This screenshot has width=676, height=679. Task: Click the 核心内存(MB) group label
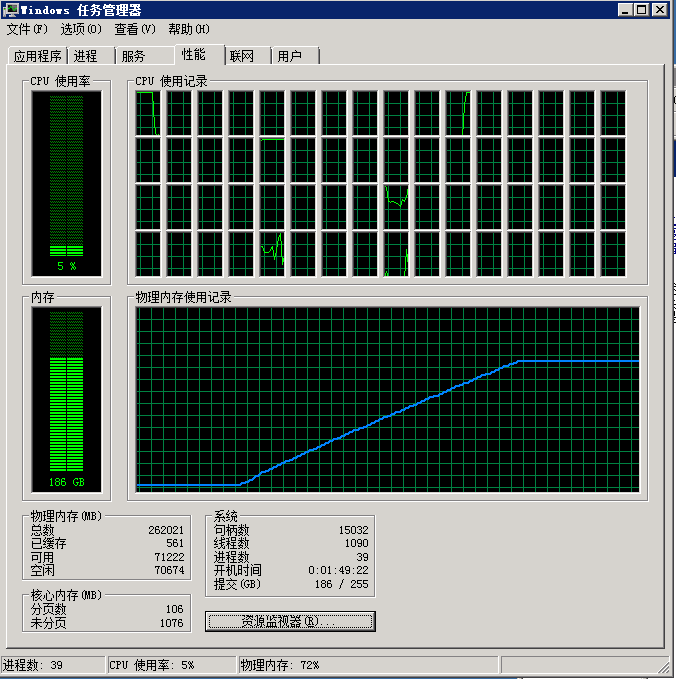[x=66, y=595]
